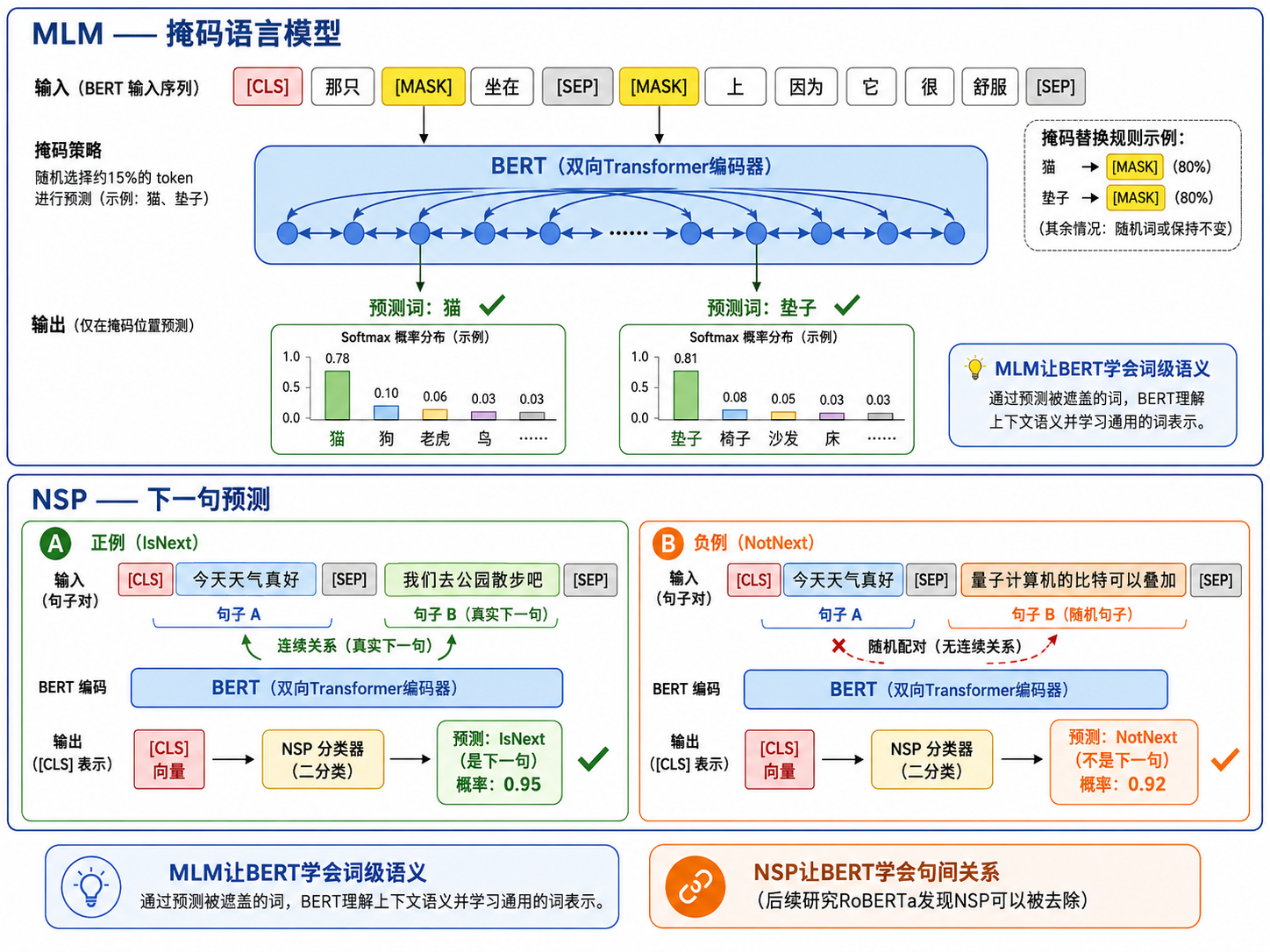
Task: Click the 预测词：垫子 label
Action: click(761, 308)
